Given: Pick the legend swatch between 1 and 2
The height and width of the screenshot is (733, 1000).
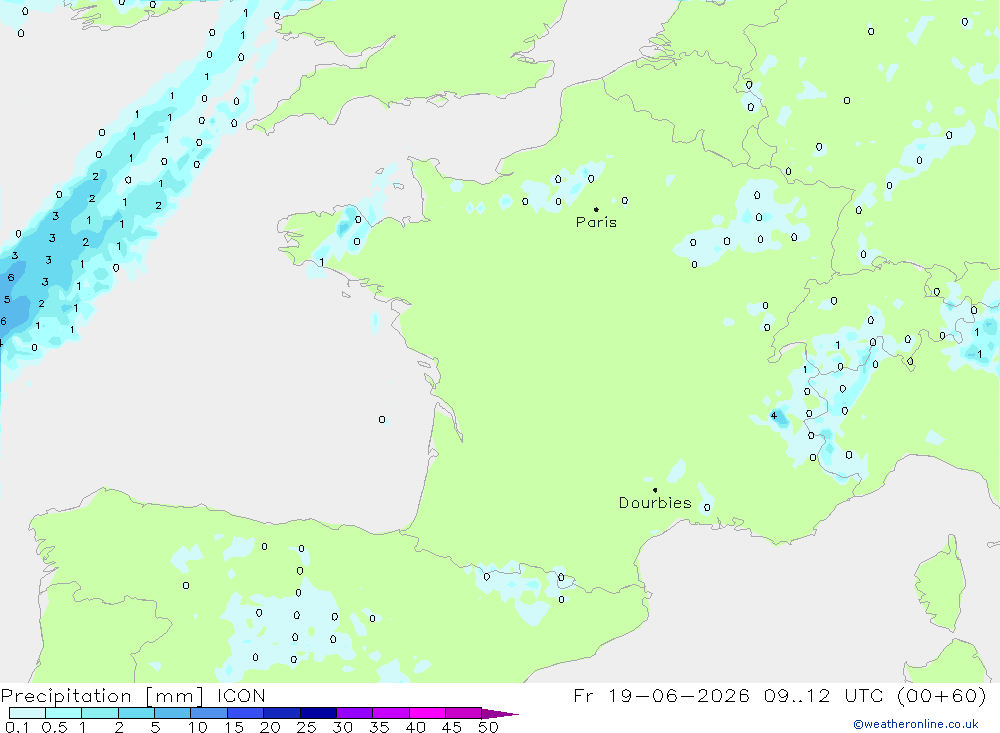Looking at the screenshot, I should click(100, 713).
